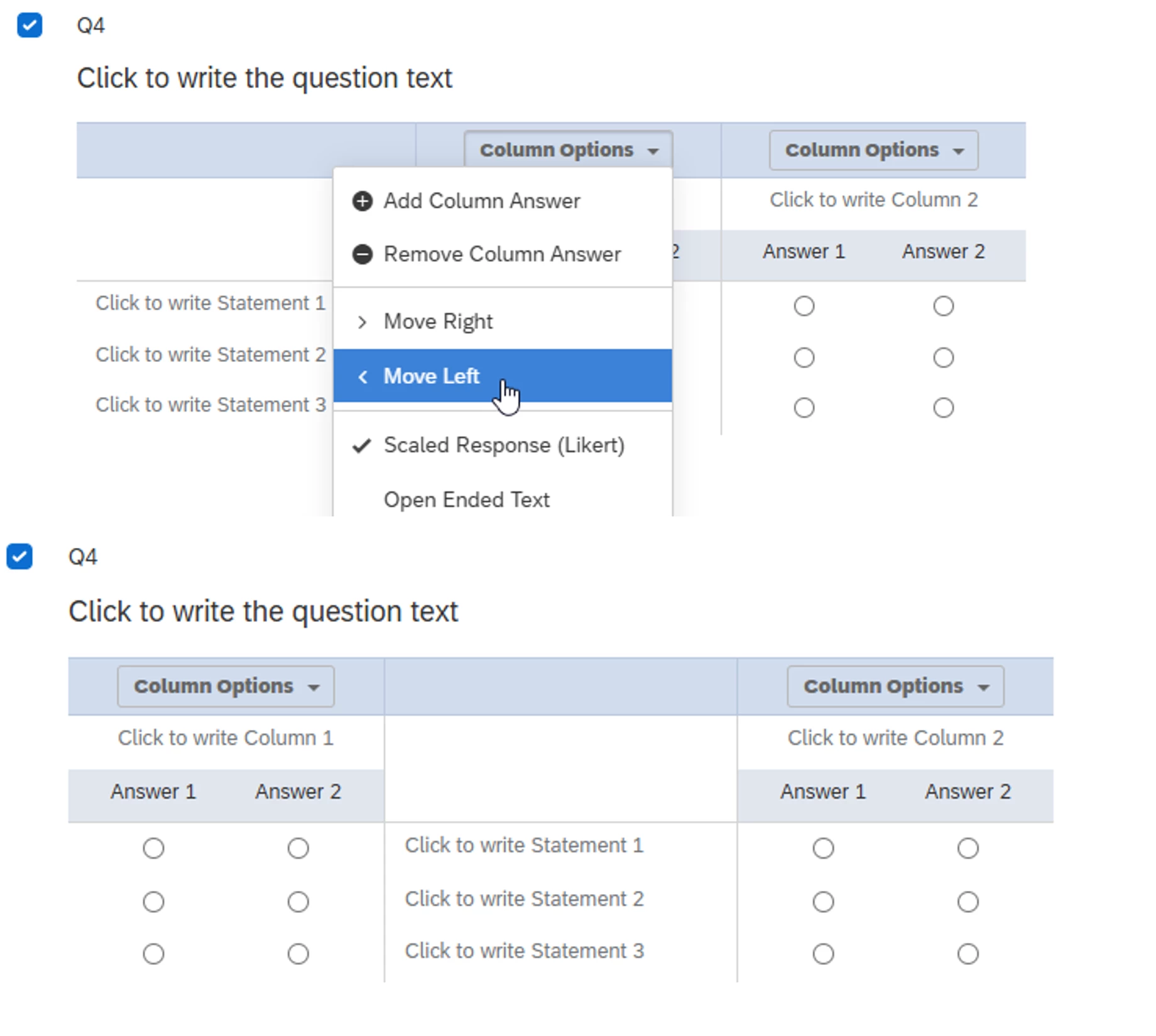Screen dimensions: 1156x1036
Task: Select the Move Left menu entry
Action: (503, 376)
